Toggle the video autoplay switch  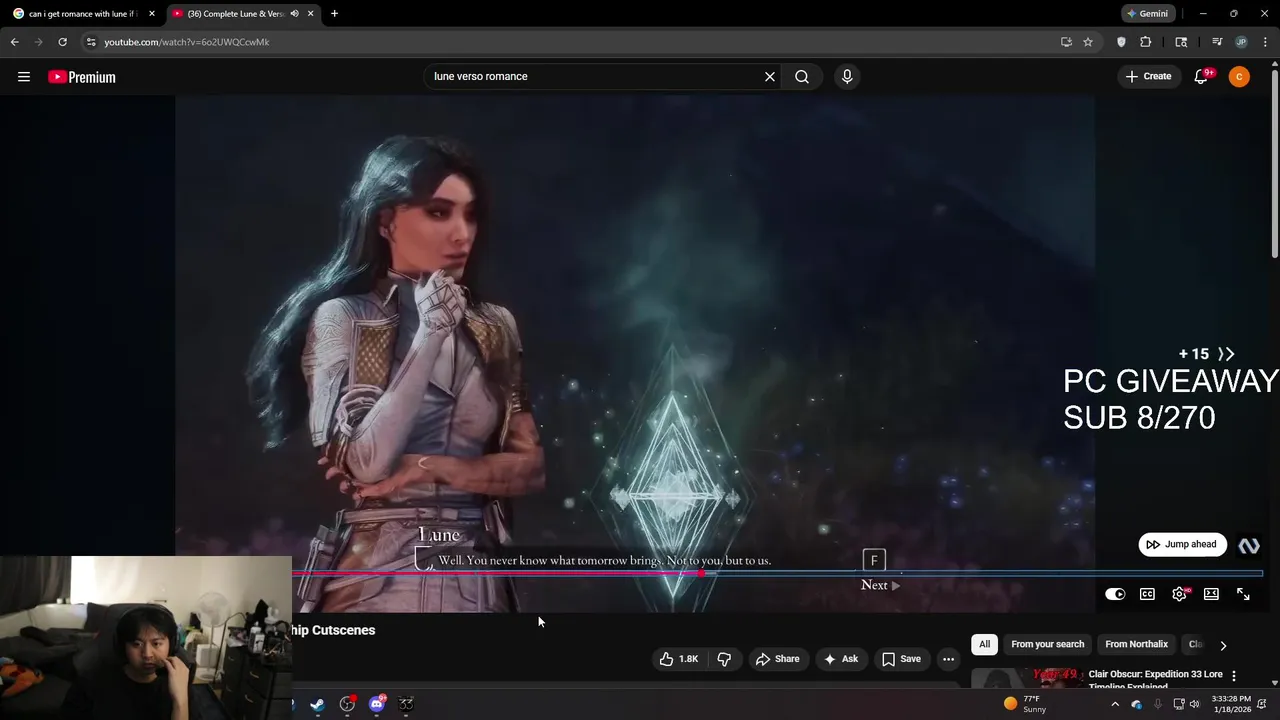pyautogui.click(x=1115, y=594)
